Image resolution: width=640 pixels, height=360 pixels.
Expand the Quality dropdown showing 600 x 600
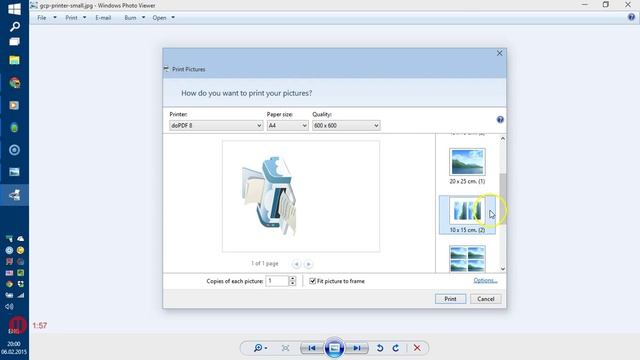point(346,126)
